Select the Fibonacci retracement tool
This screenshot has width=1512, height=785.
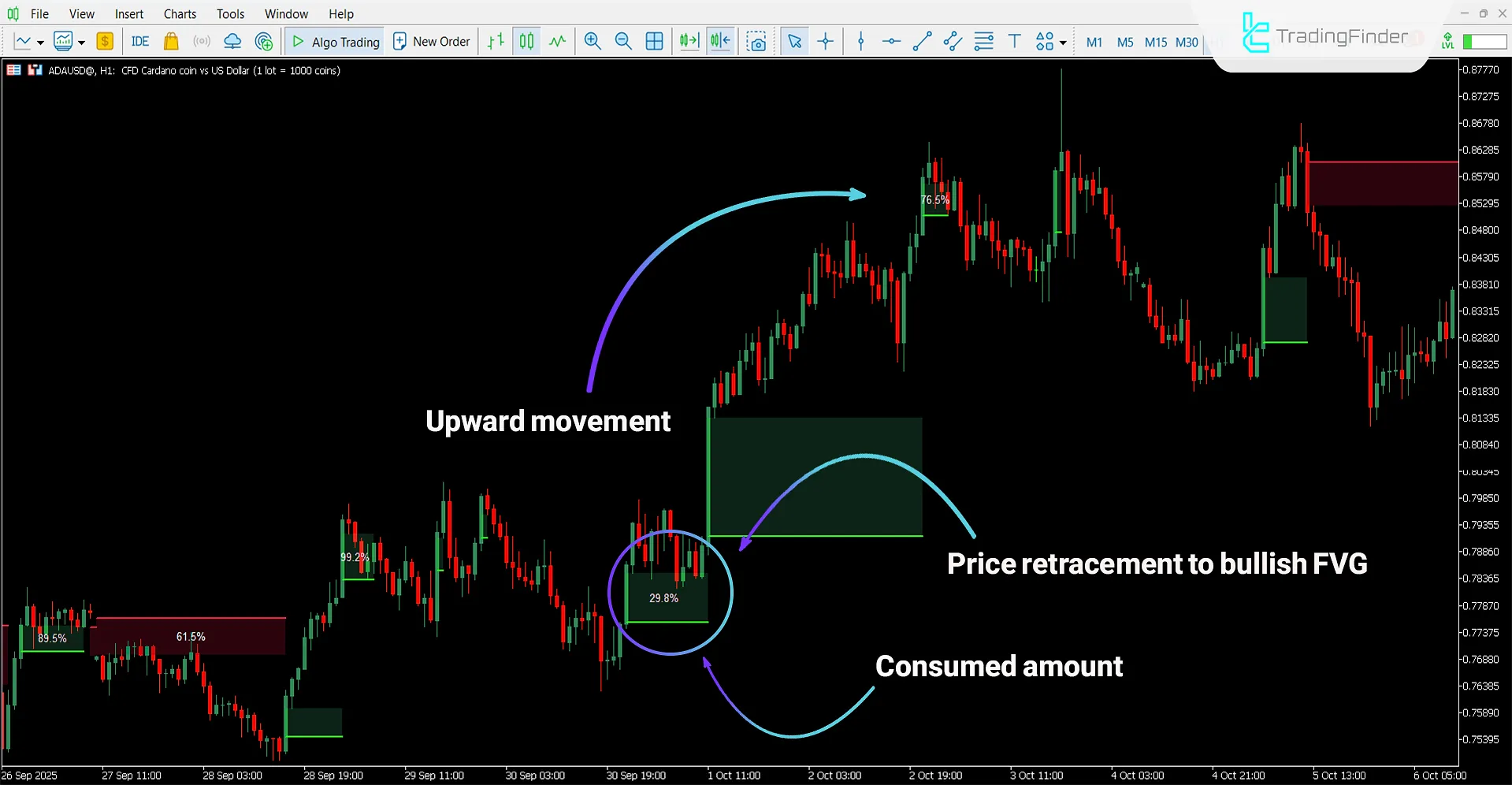coord(983,42)
